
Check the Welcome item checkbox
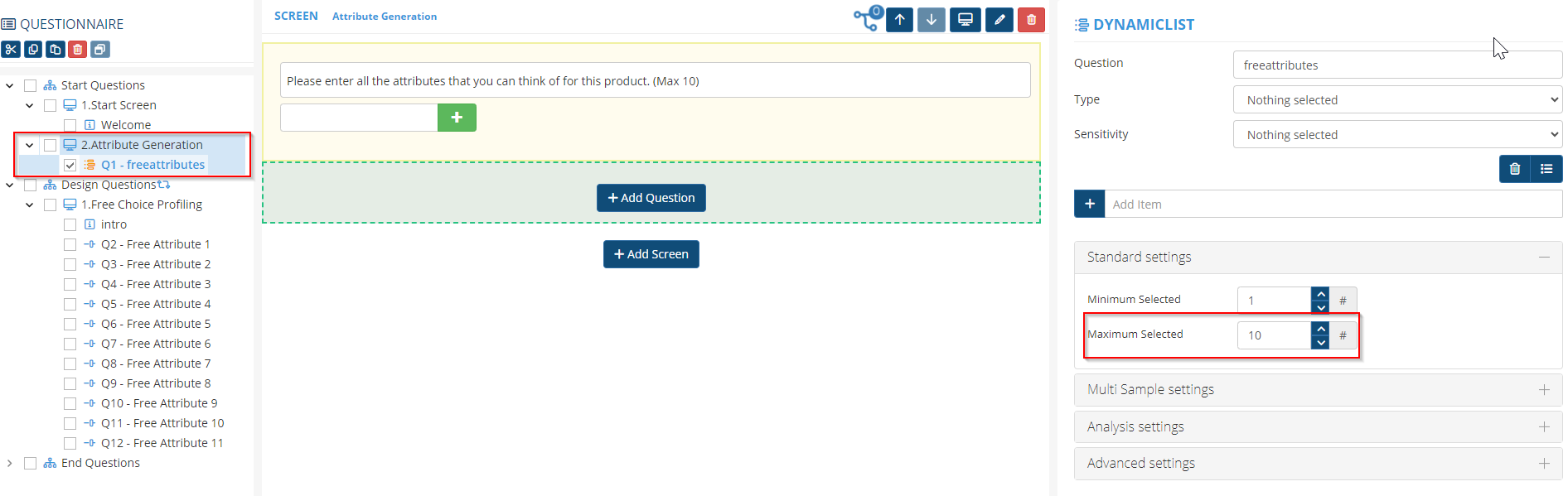pyautogui.click(x=70, y=125)
